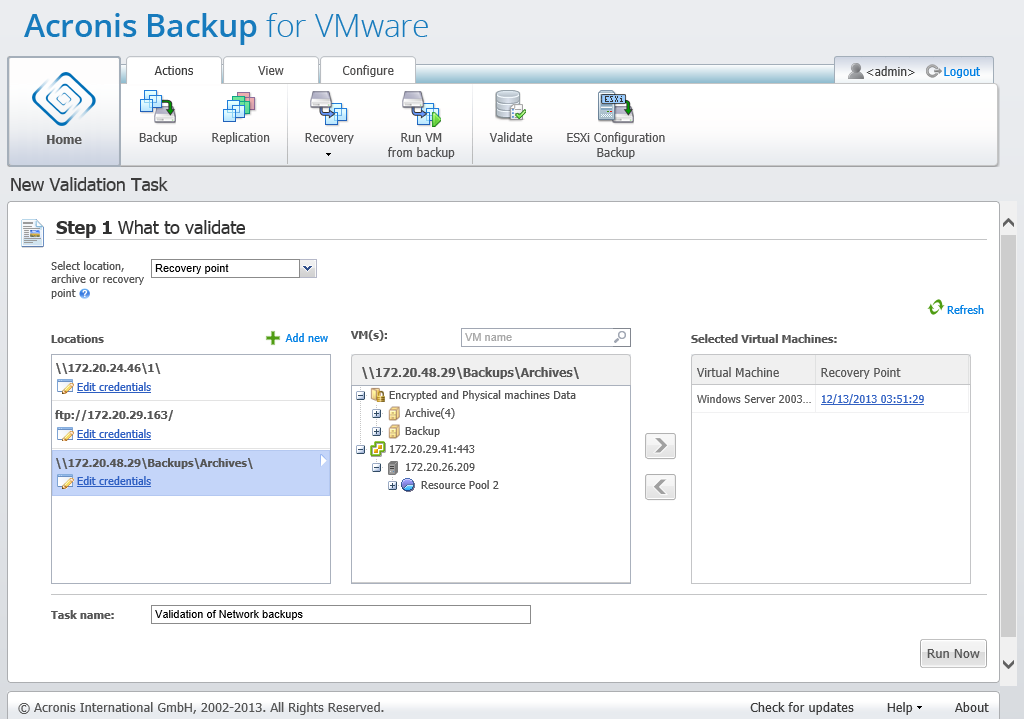Screen dimensions: 1024x719
Task: Expand the Backup tree node
Action: click(377, 432)
